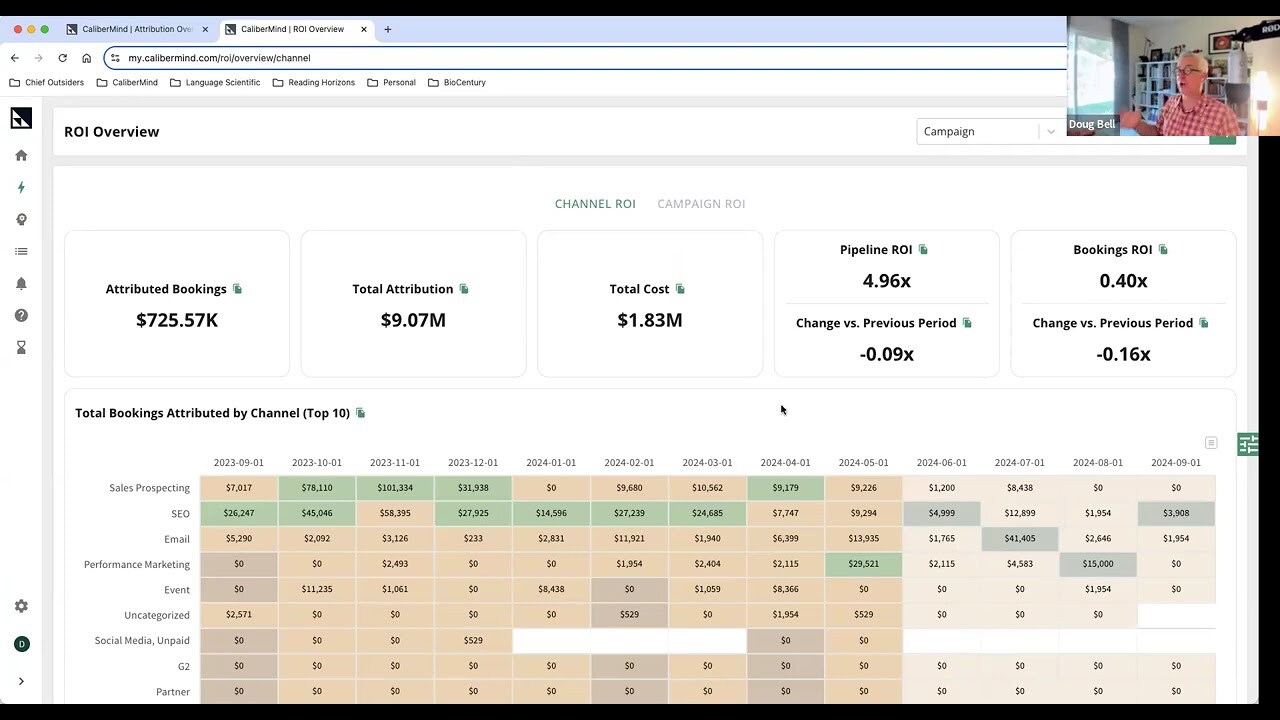The height and width of the screenshot is (720, 1280).
Task: Open the green filter sliders panel icon
Action: point(1247,444)
